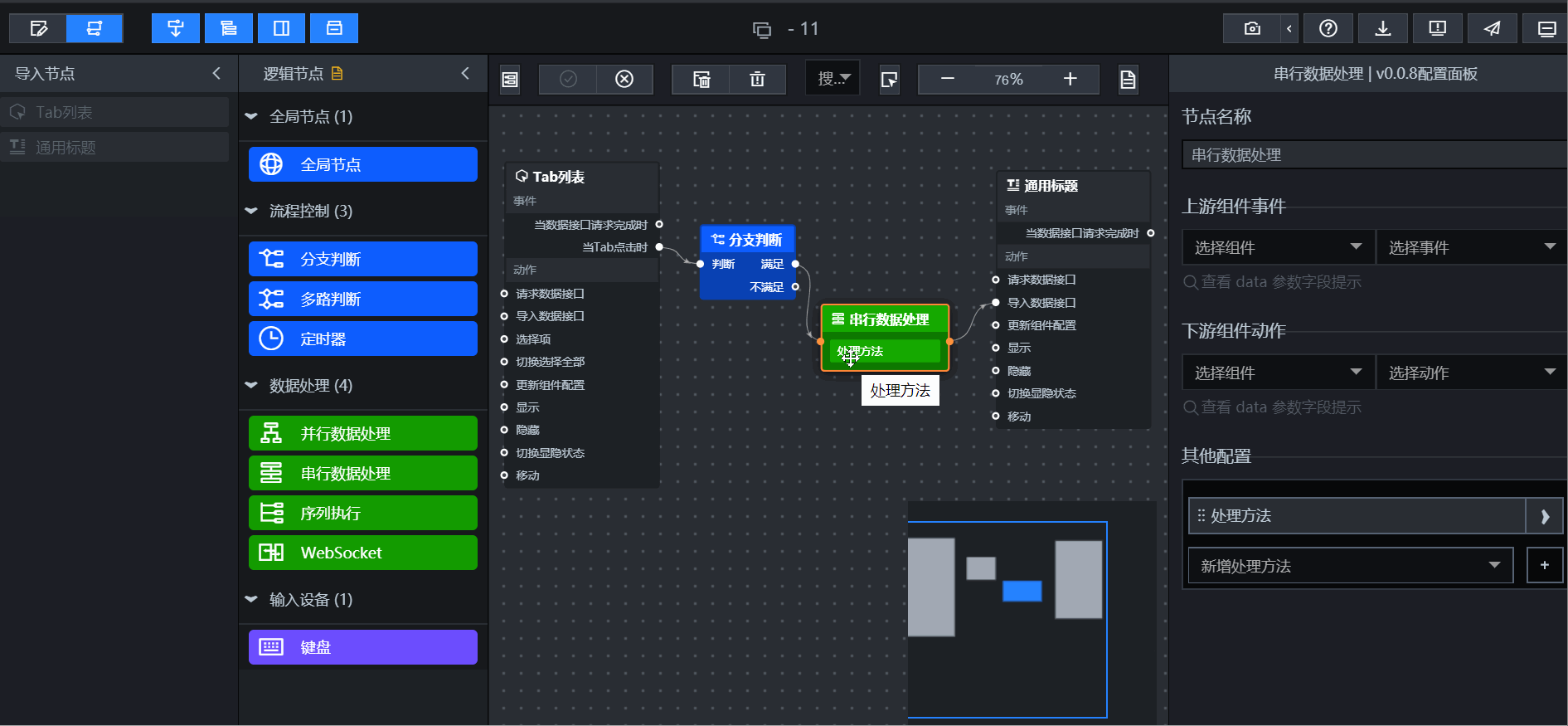This screenshot has height=726, width=1568.
Task: Open the help question mark icon
Action: (x=1328, y=28)
